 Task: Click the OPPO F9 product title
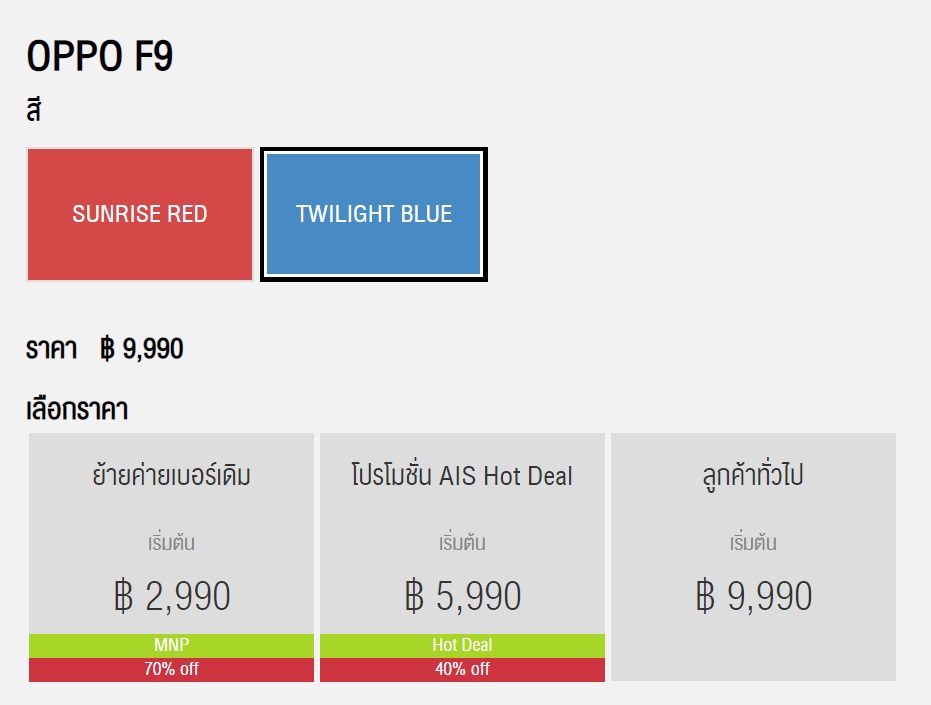click(100, 56)
